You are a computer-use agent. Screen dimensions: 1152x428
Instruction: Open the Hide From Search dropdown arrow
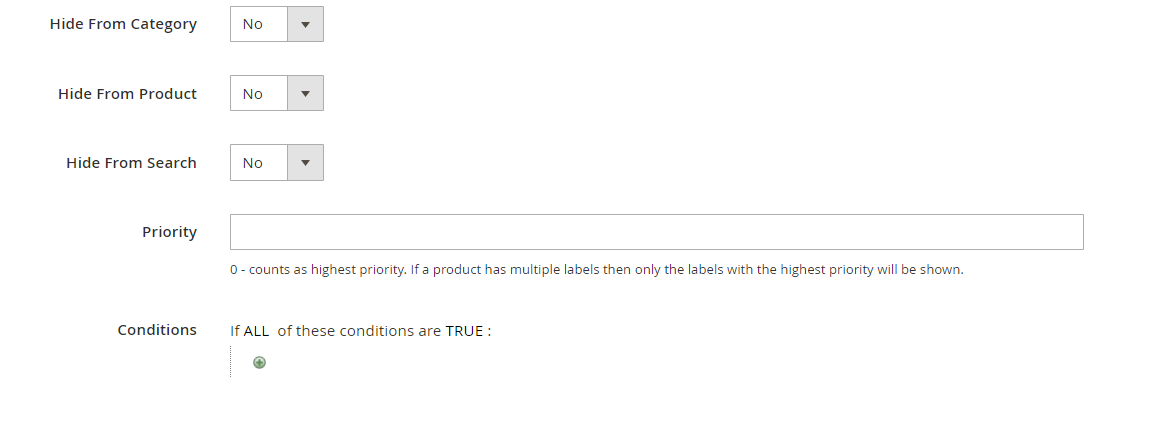click(x=305, y=163)
